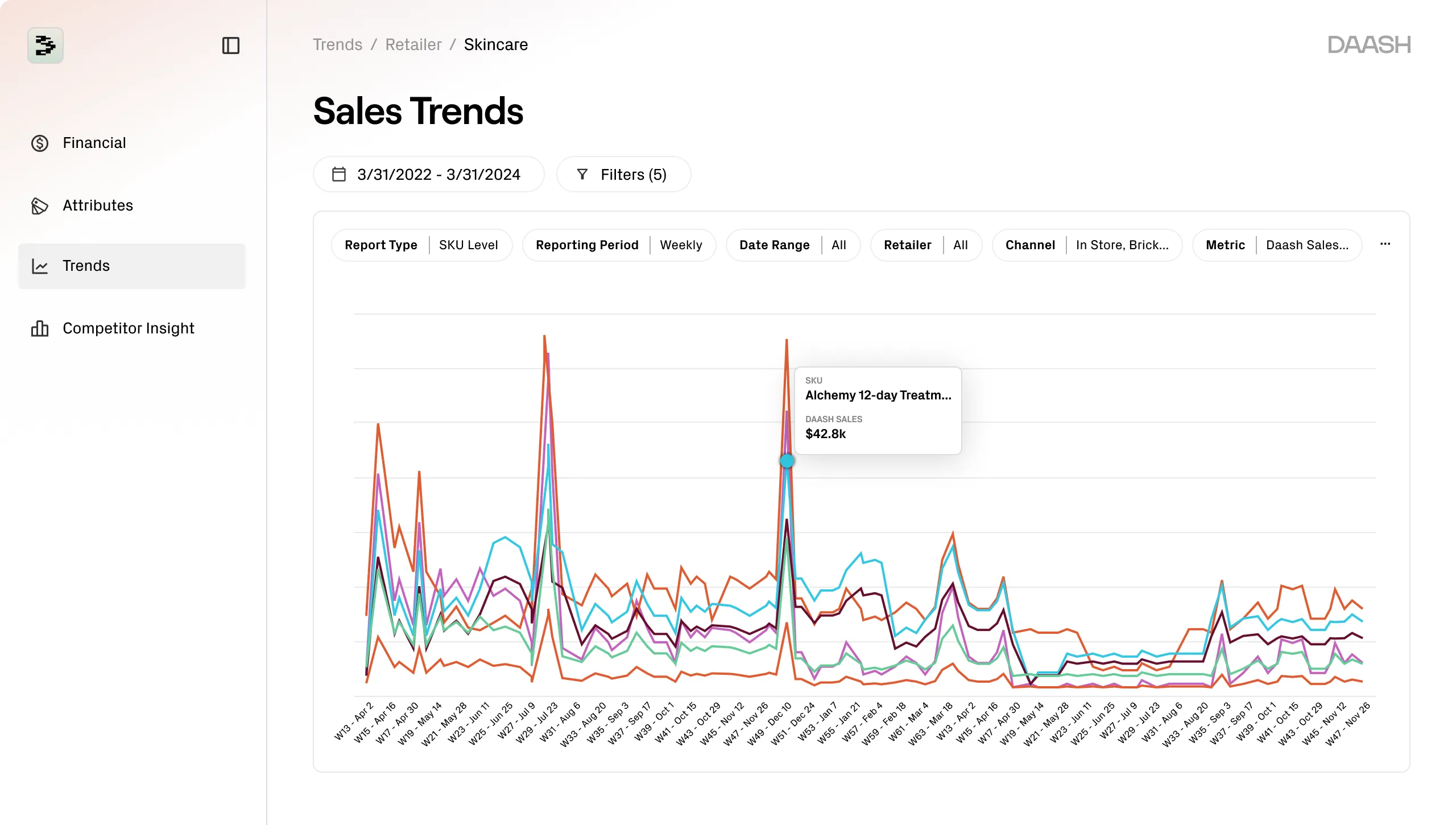Click the Retailer breadcrumb link
Screen dimensions: 1456x825
[x=413, y=44]
